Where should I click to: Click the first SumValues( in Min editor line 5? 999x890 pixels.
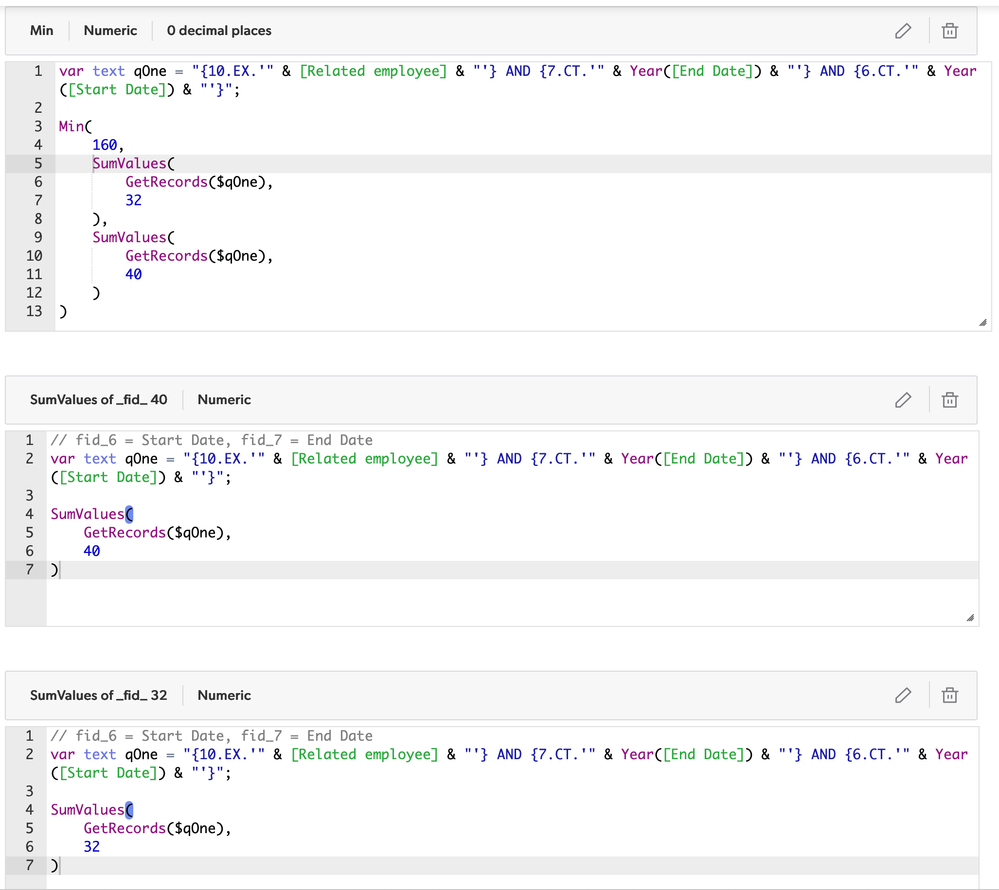click(x=133, y=164)
